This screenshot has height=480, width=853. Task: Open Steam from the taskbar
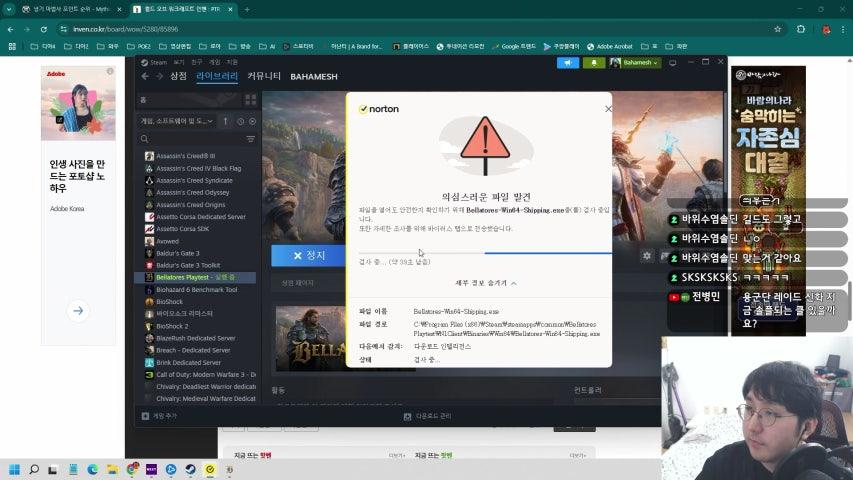click(190, 469)
